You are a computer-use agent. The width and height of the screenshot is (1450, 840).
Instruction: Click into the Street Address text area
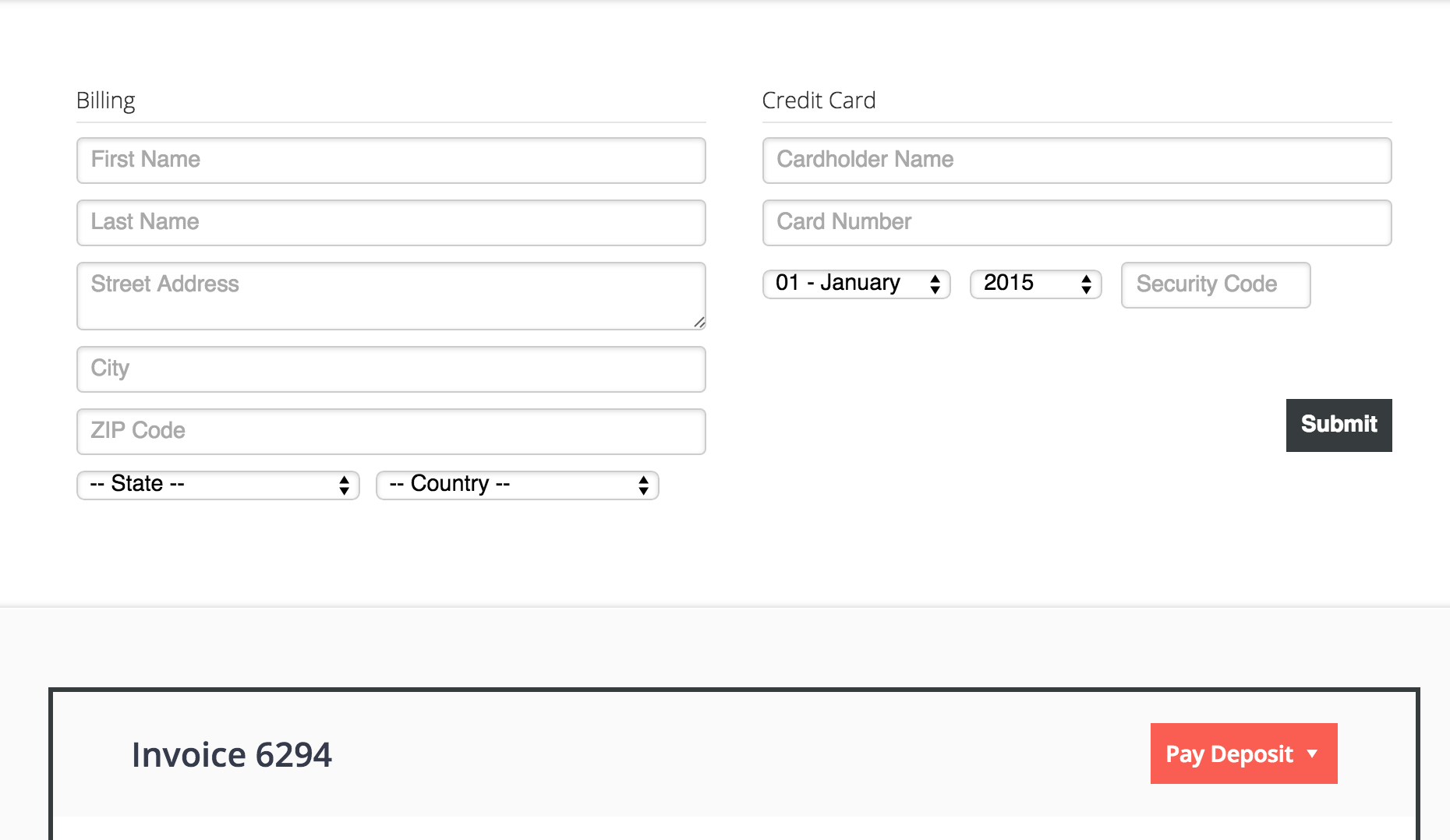[x=391, y=295]
